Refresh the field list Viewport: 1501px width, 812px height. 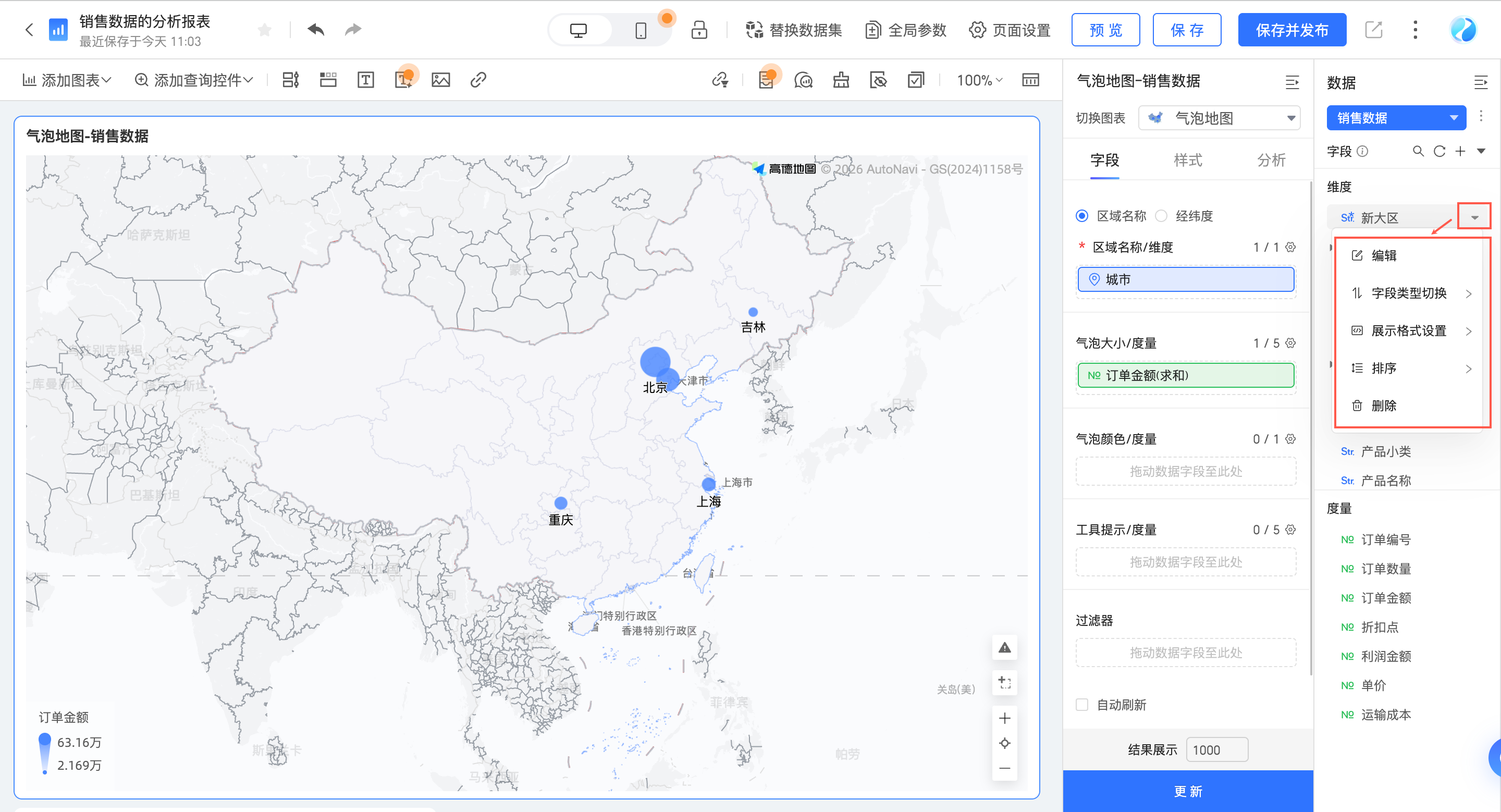pos(1439,152)
